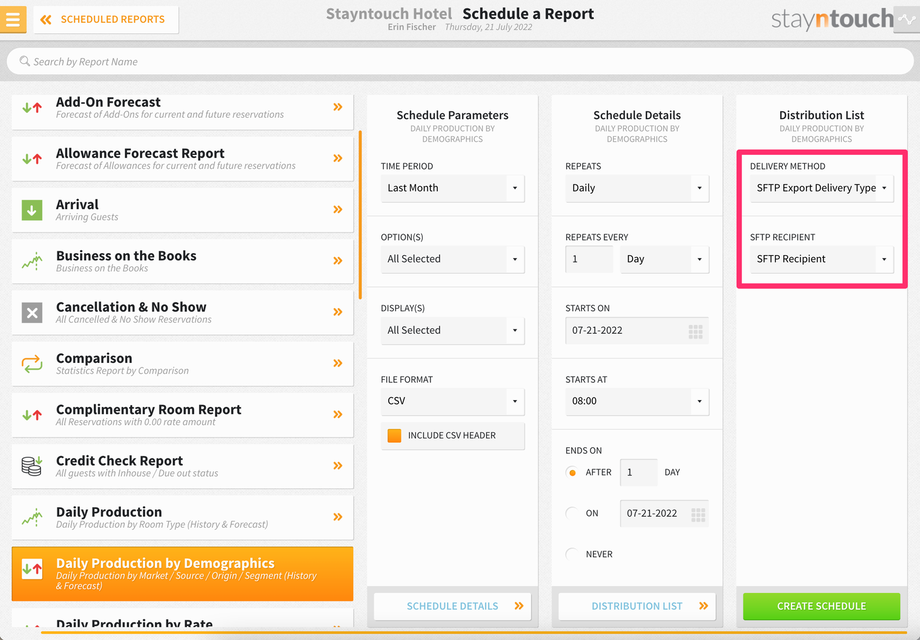The width and height of the screenshot is (920, 640).
Task: Click the Credit Check Report coins icon
Action: 32,466
